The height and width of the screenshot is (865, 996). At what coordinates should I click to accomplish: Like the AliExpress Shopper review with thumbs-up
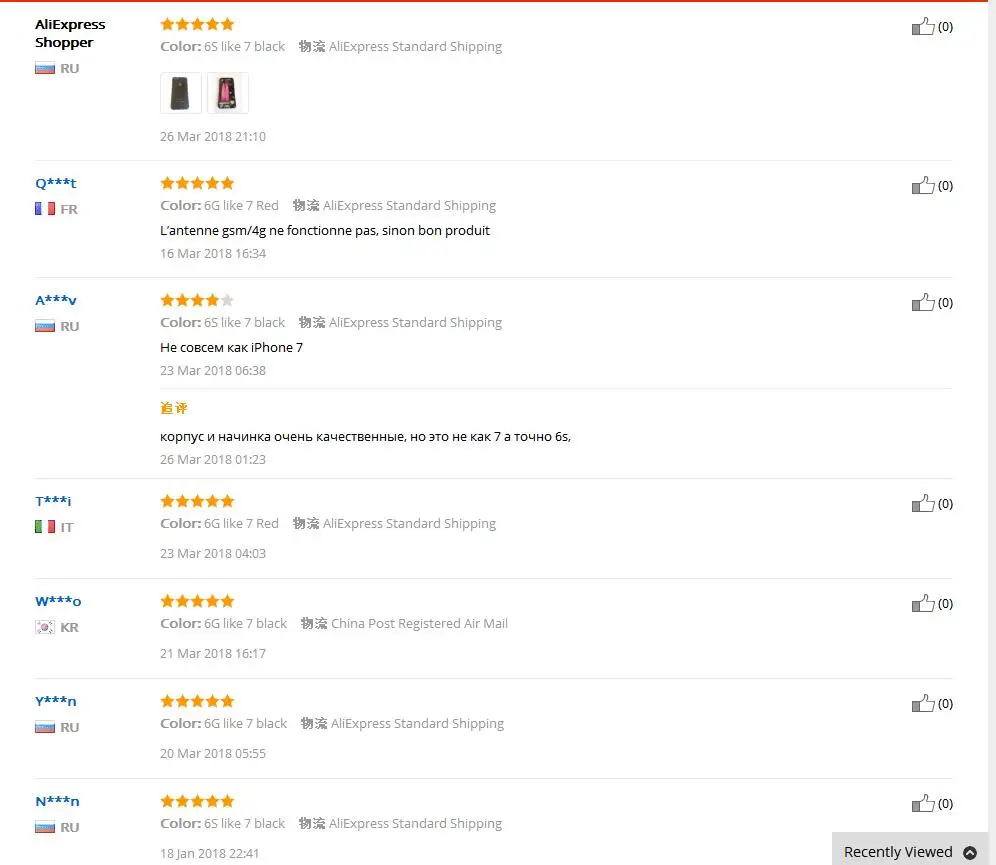click(923, 27)
